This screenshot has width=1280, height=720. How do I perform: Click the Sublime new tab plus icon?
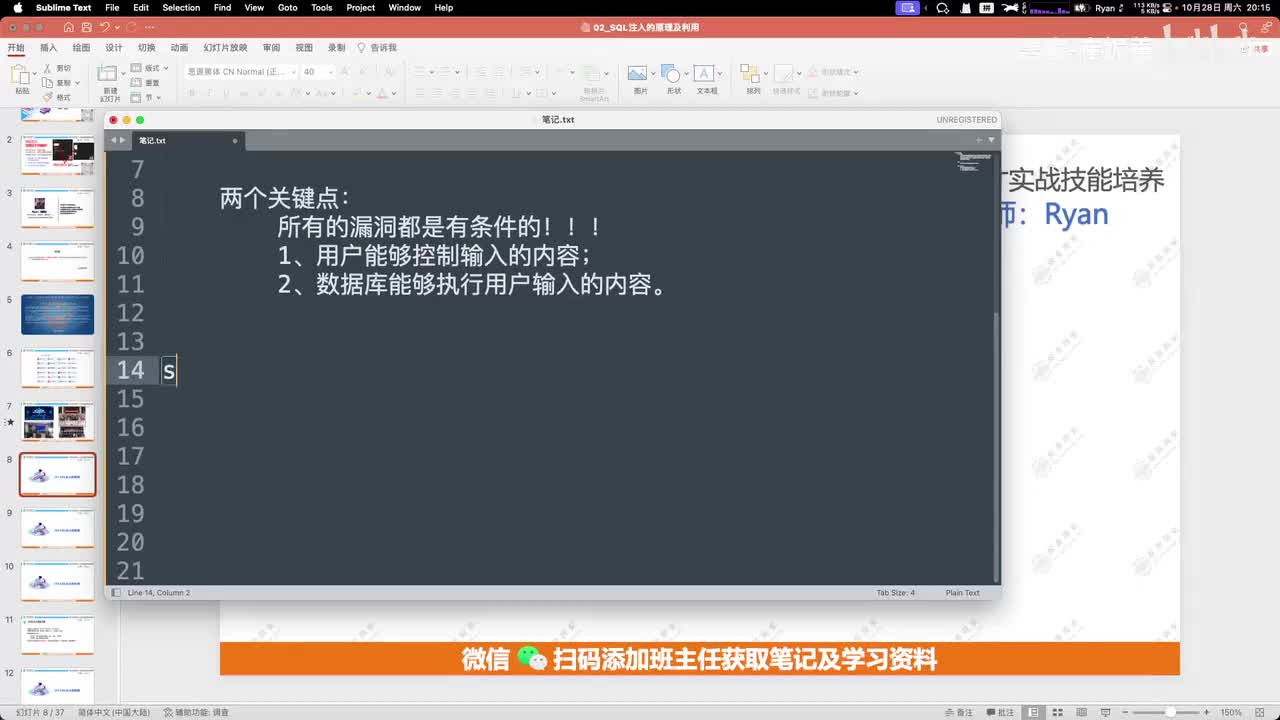coord(979,140)
